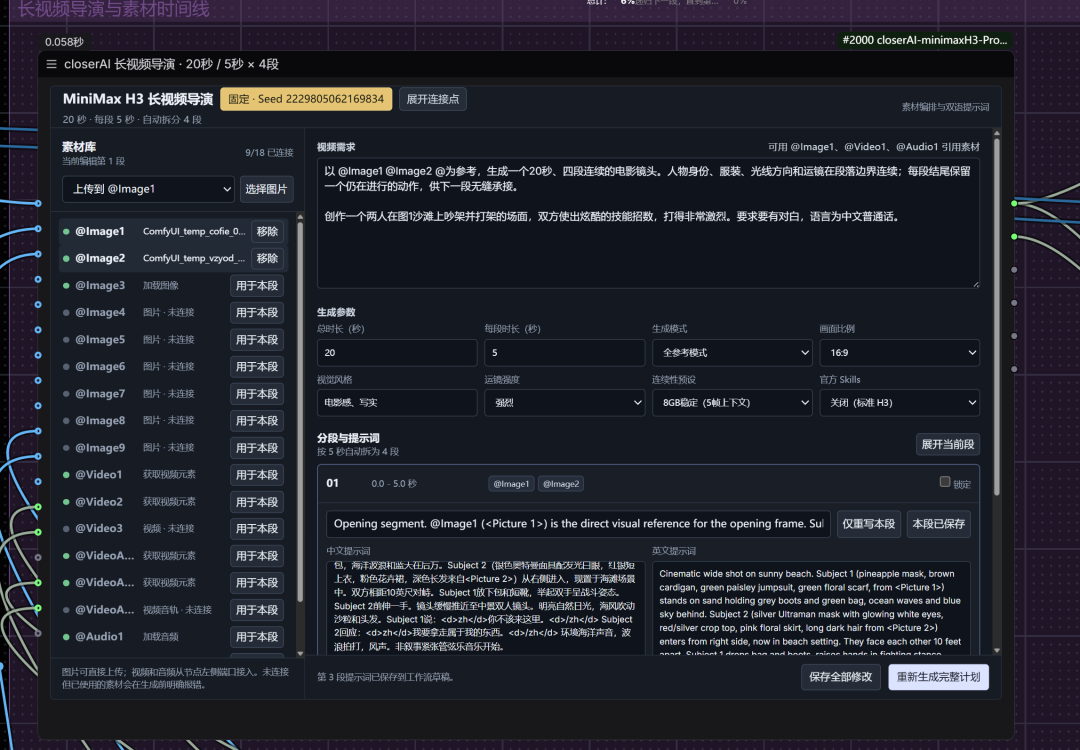
Task: Click 用于本段 for @Video2
Action: pos(257,502)
